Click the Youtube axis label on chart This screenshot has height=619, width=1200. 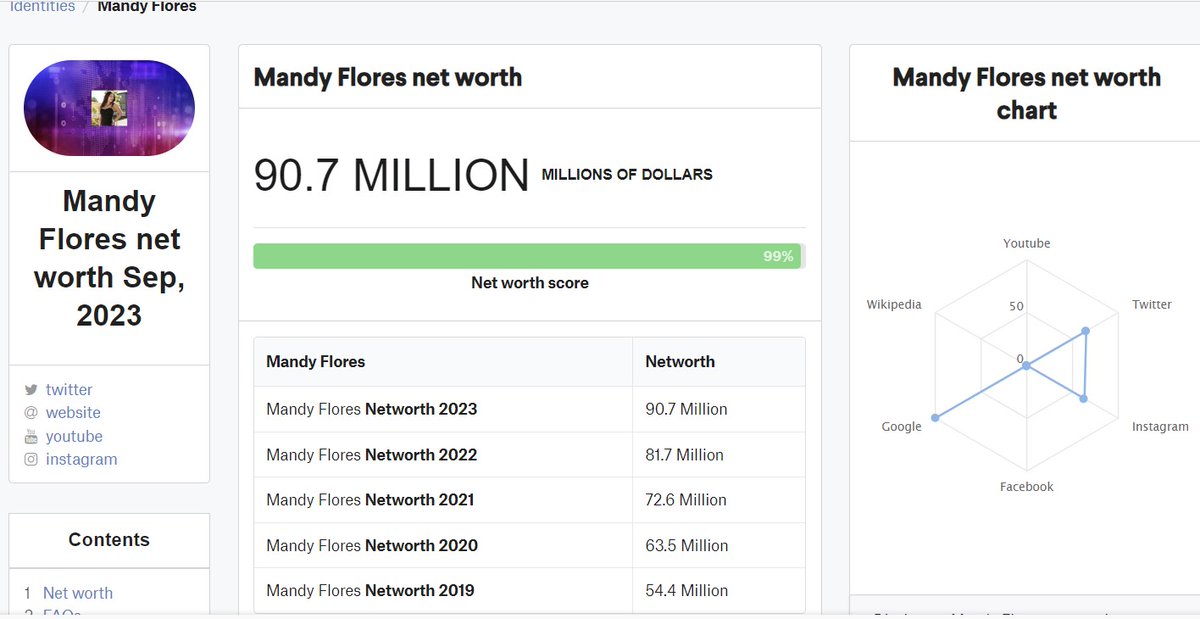1027,244
